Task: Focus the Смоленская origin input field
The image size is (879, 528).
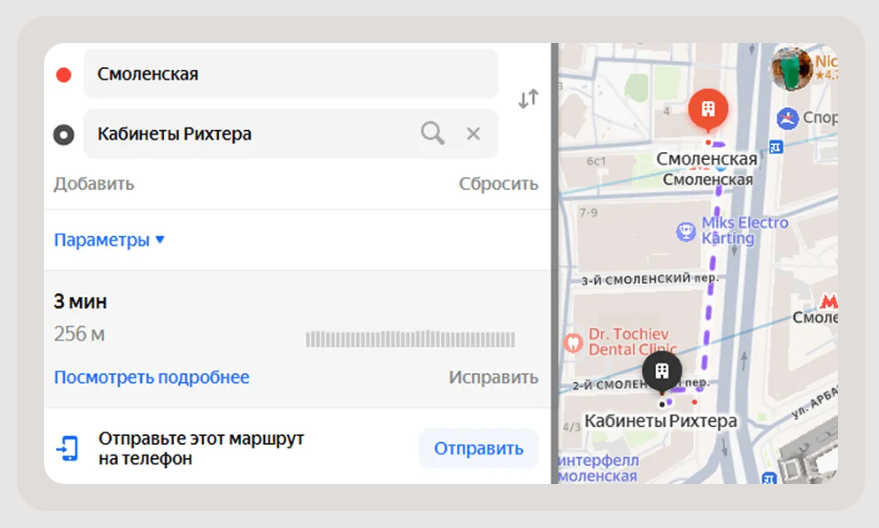Action: point(290,74)
